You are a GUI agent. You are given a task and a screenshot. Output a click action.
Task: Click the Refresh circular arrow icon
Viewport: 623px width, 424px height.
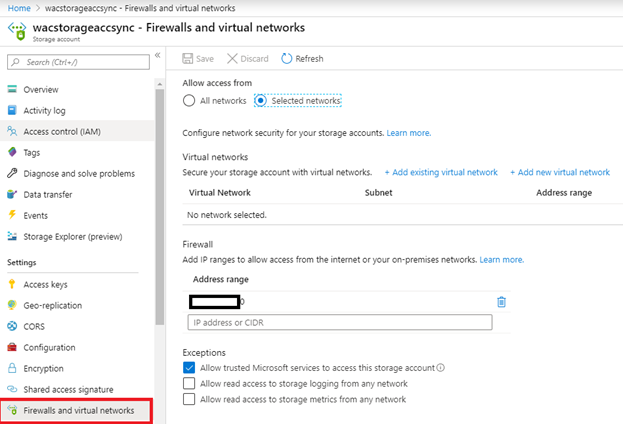(286, 58)
